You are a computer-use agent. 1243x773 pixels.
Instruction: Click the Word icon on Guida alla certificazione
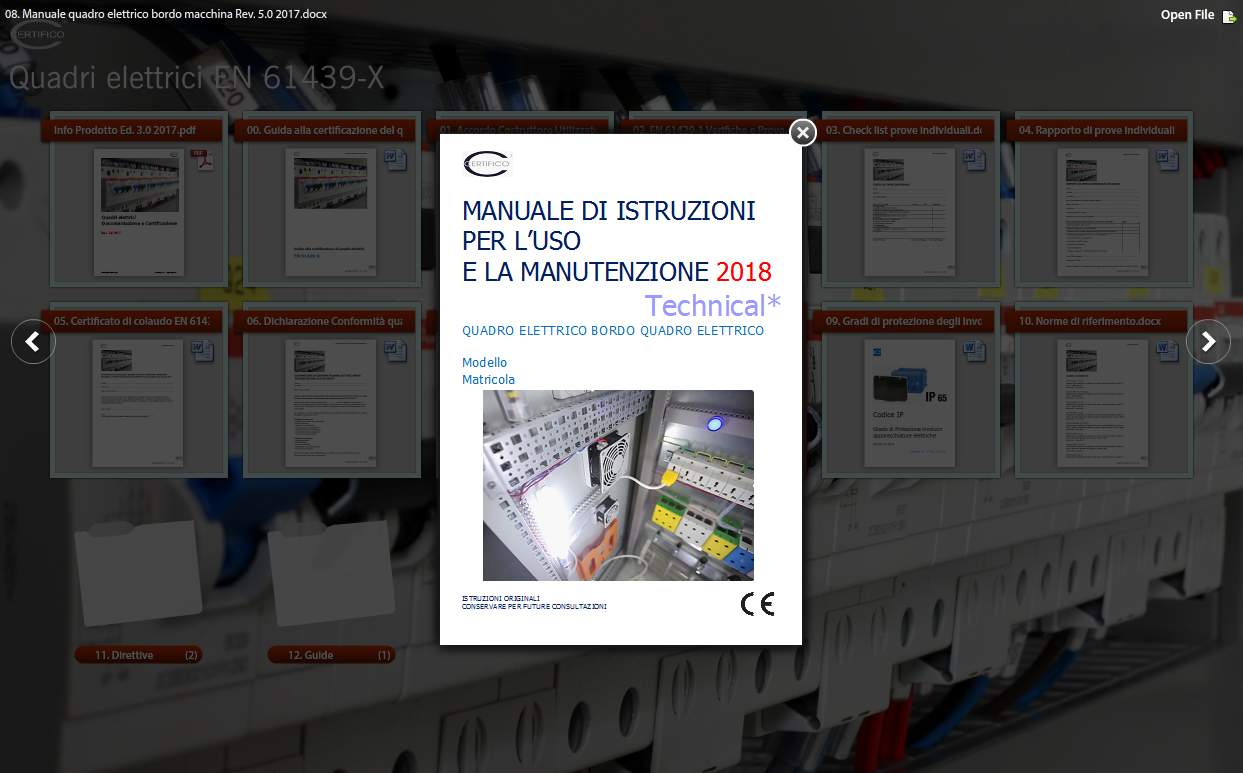(394, 160)
